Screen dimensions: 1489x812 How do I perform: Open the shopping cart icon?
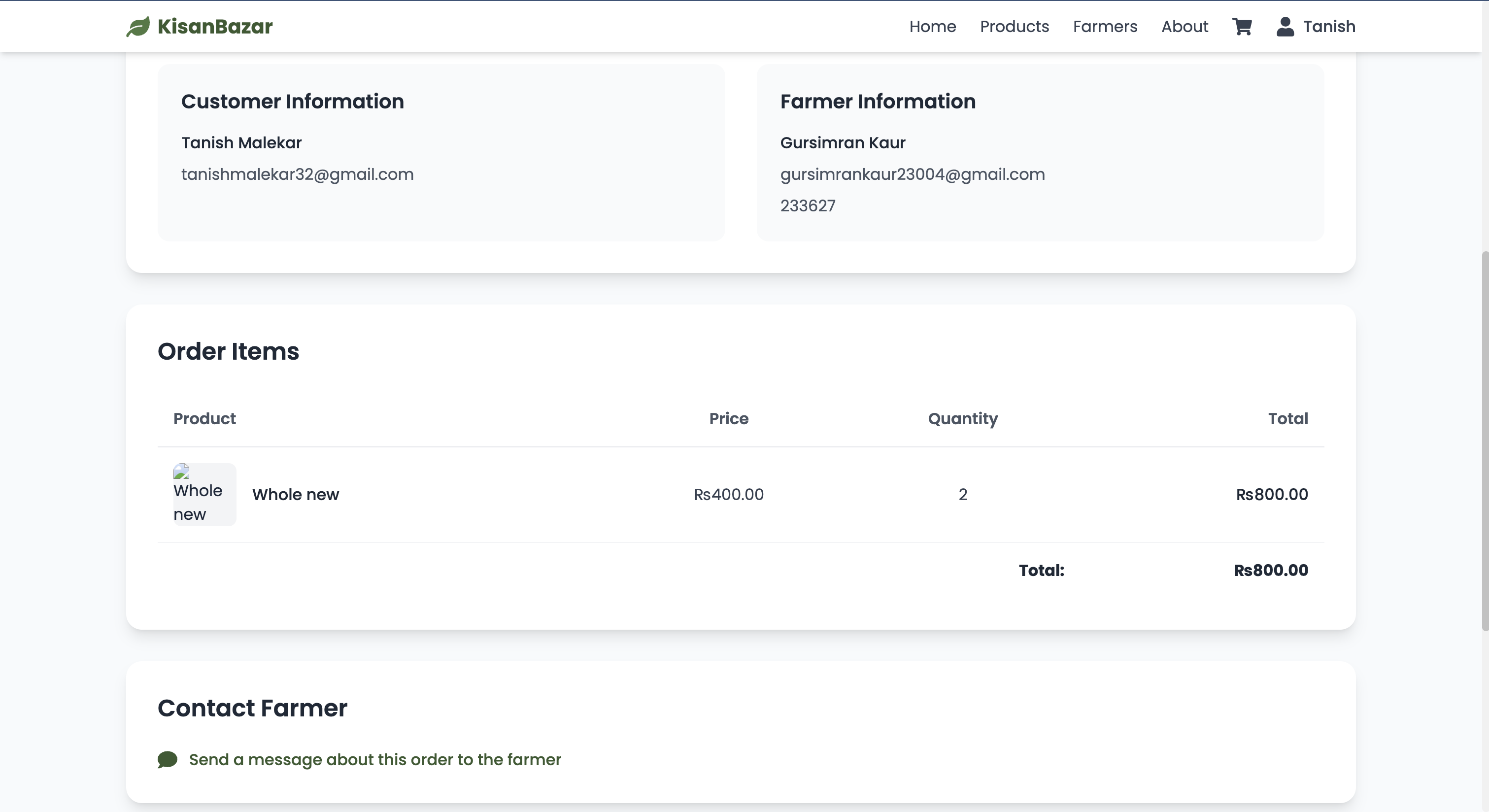[1242, 27]
